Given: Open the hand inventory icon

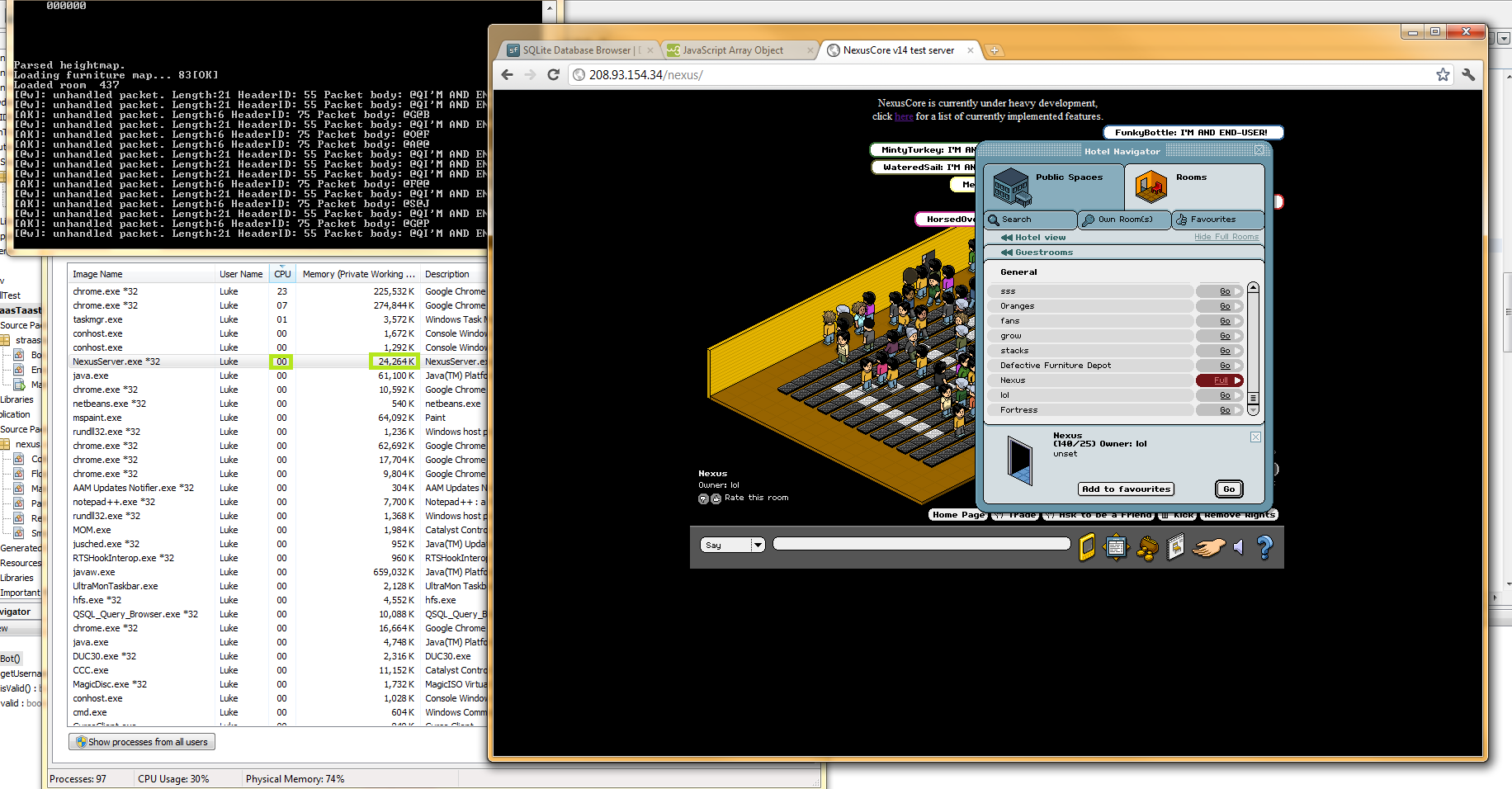Looking at the screenshot, I should tap(1208, 547).
